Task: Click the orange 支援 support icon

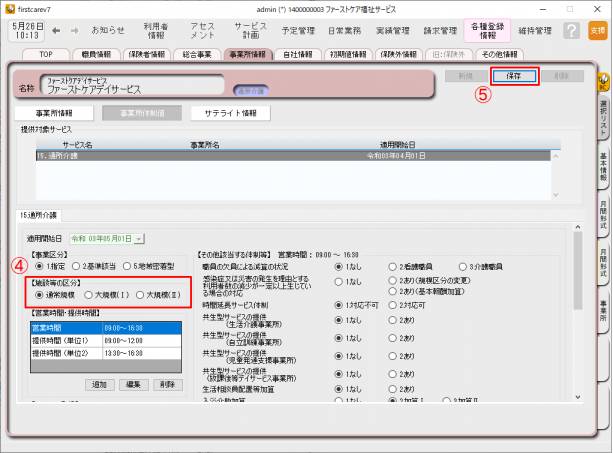Action: point(597,31)
